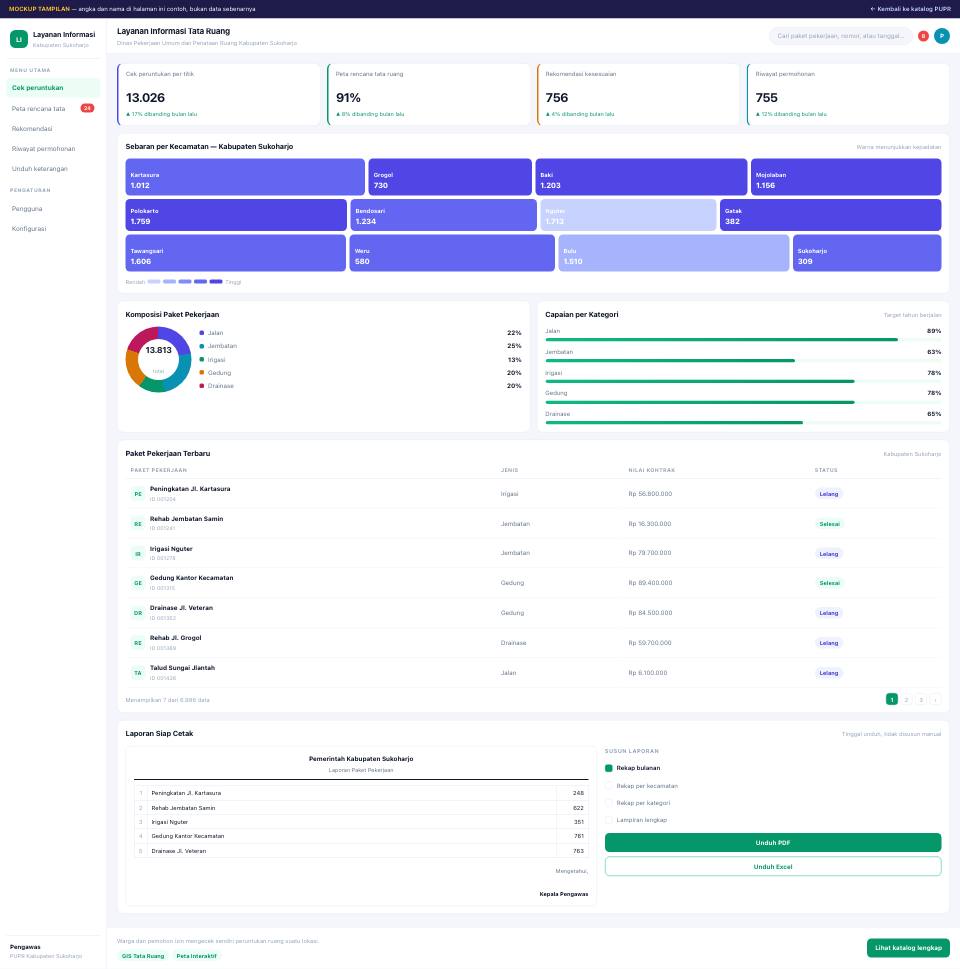Open the Rekomendasi kesesuaian 756 stat card
The height and width of the screenshot is (969, 960).
639,95
